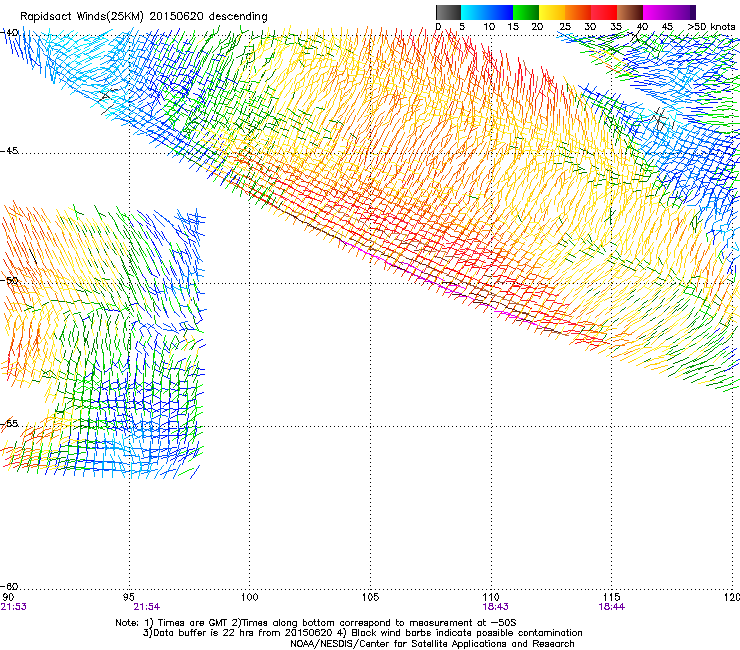Viewport: 740px width, 650px height.
Task: Click the 18:44 pass time label
Action: (x=612, y=607)
